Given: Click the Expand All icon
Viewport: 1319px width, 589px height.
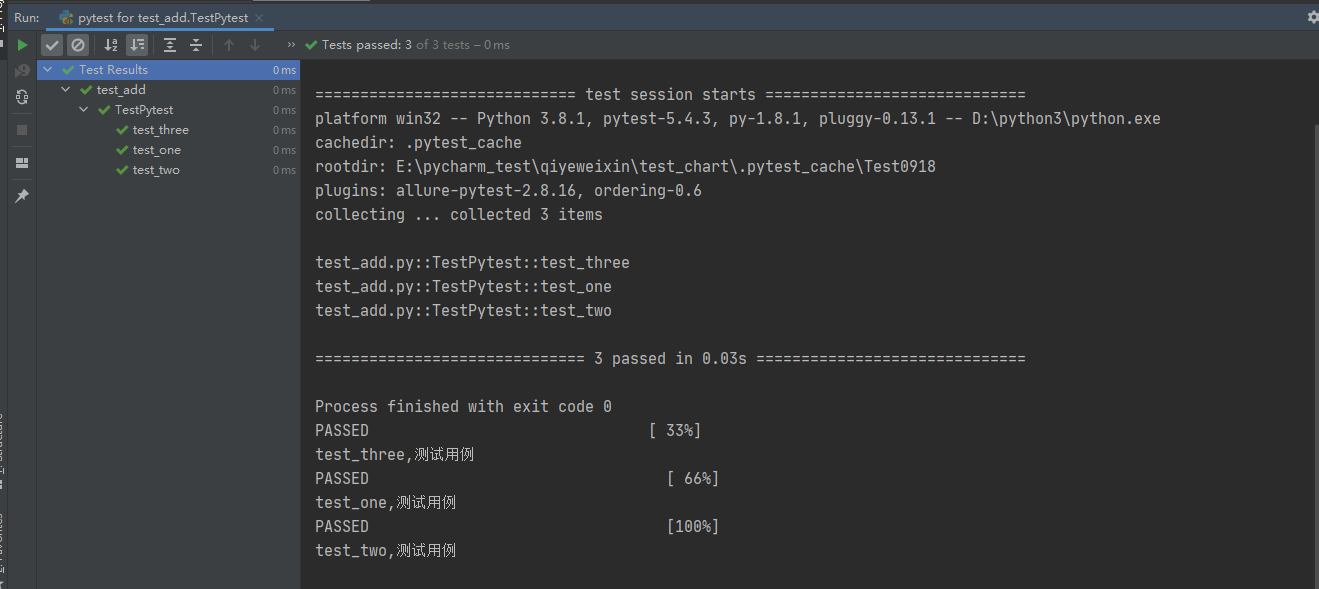Looking at the screenshot, I should [x=170, y=45].
